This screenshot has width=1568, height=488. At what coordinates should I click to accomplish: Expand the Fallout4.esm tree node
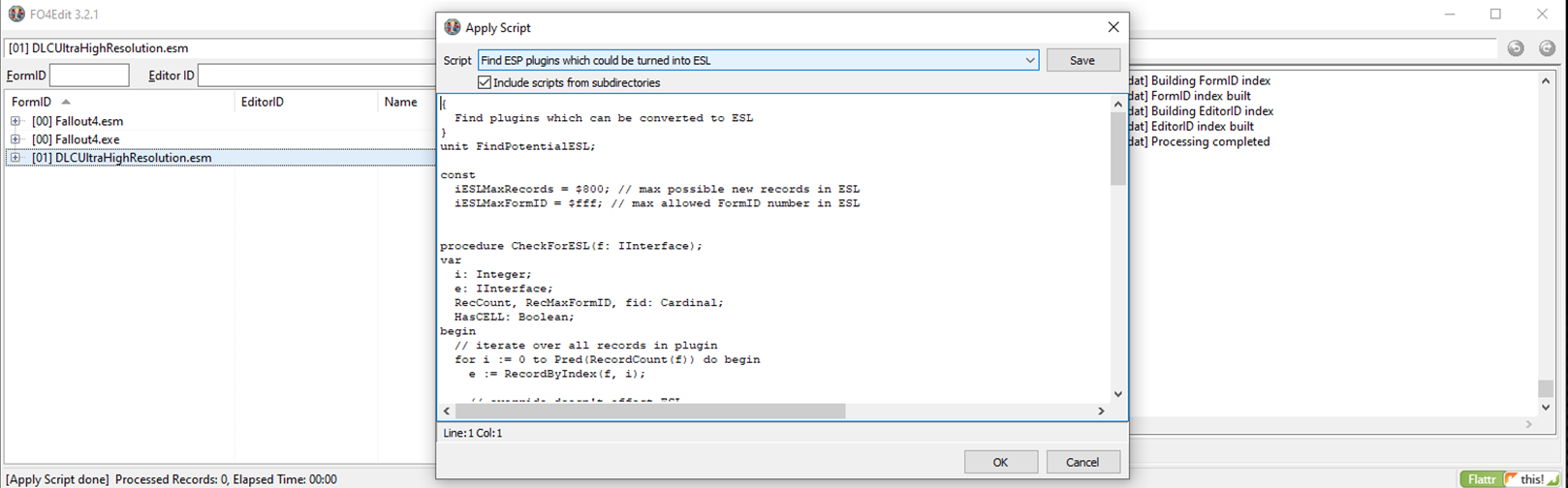coord(16,121)
